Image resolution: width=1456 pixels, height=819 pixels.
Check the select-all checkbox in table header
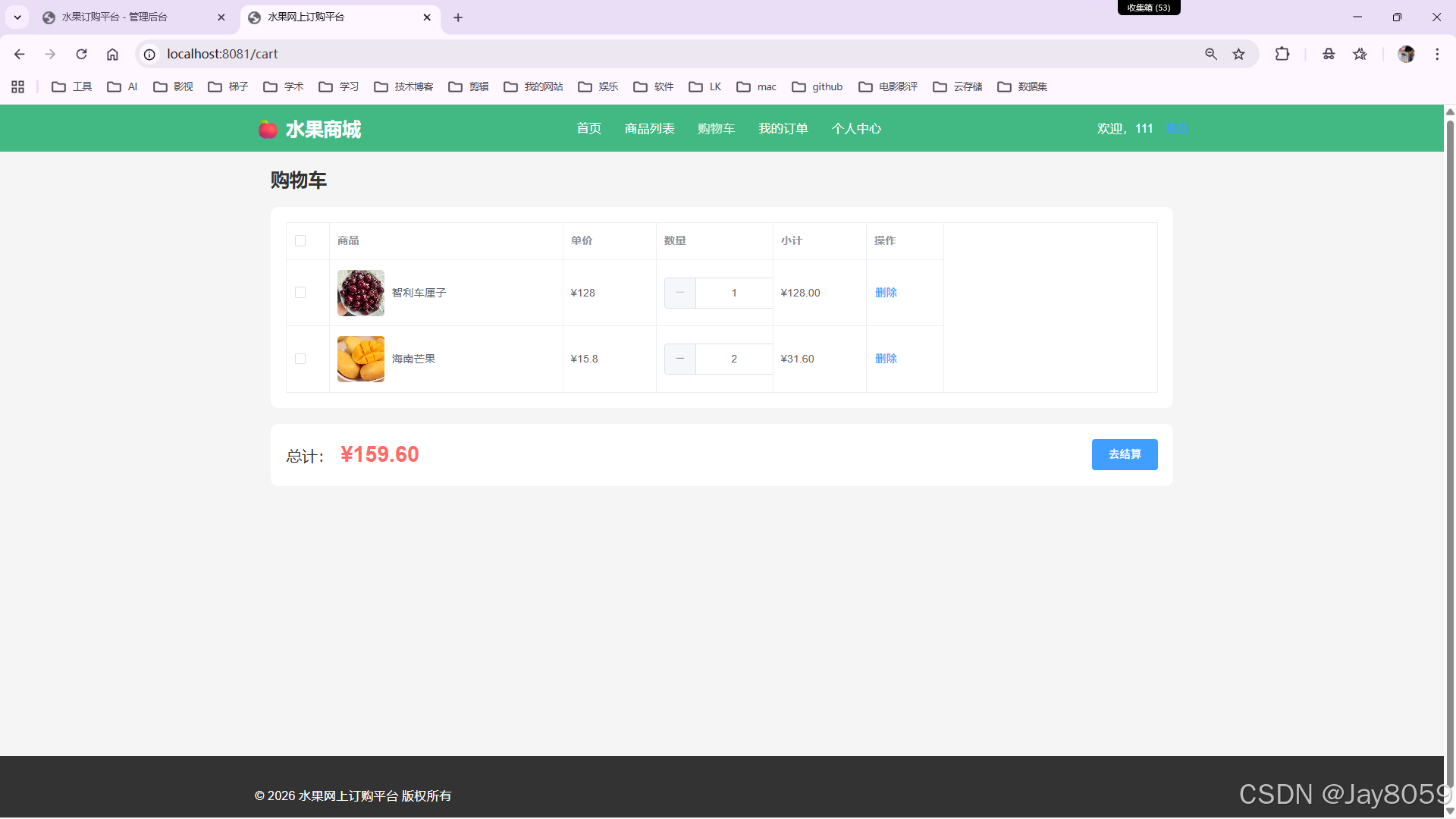(300, 241)
